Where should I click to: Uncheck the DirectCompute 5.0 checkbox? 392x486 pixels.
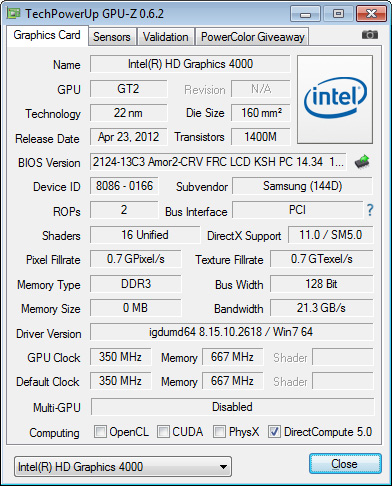(274, 432)
